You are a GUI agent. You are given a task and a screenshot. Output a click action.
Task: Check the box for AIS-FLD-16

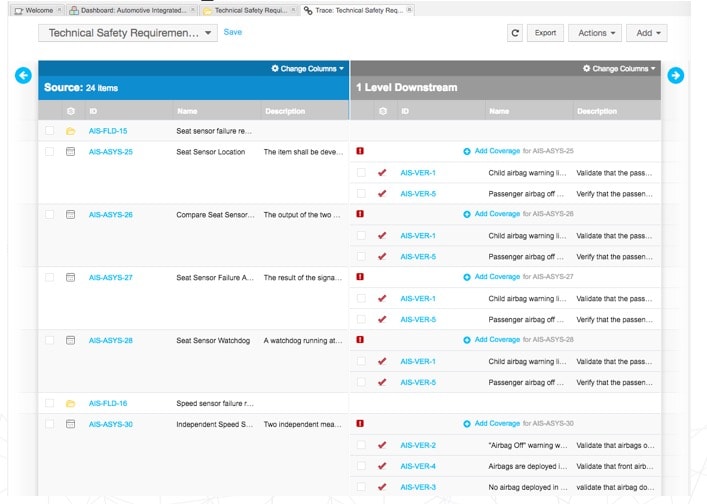pyautogui.click(x=50, y=403)
